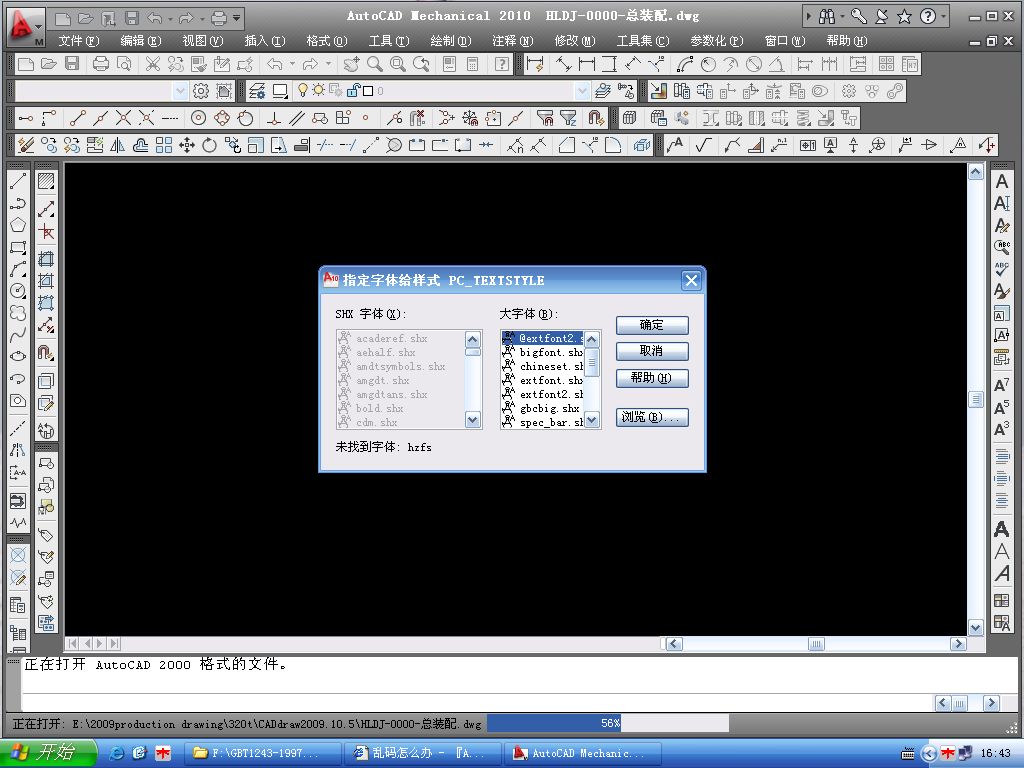Select the Polygon draw tool
1024x768 pixels.
click(x=18, y=225)
